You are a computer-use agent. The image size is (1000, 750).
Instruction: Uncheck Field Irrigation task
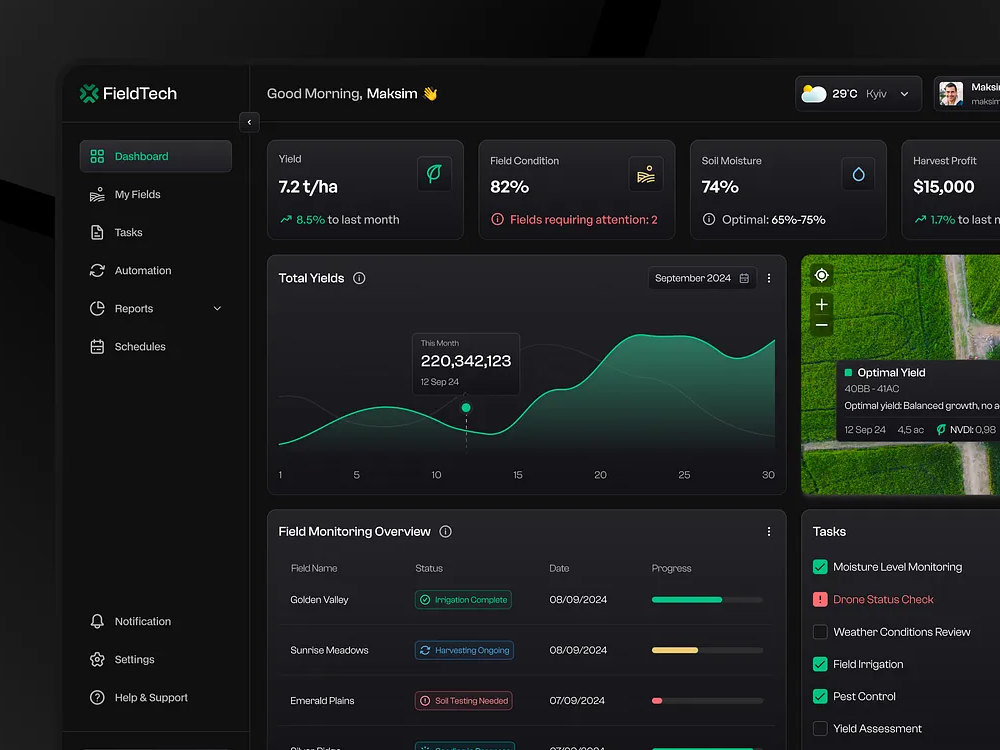pyautogui.click(x=820, y=665)
